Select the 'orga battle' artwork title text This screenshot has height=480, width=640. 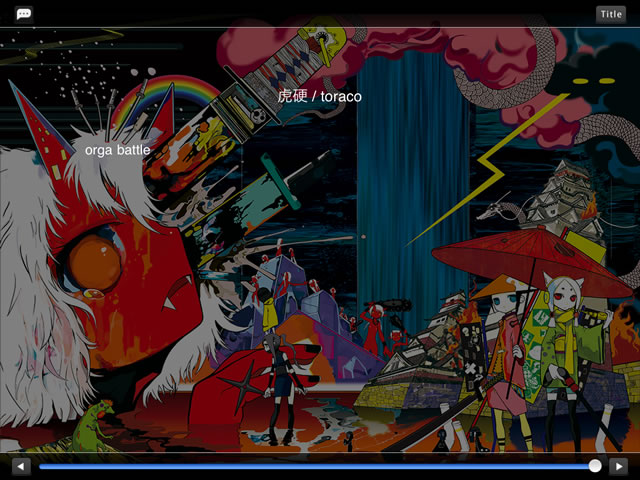[x=118, y=150]
